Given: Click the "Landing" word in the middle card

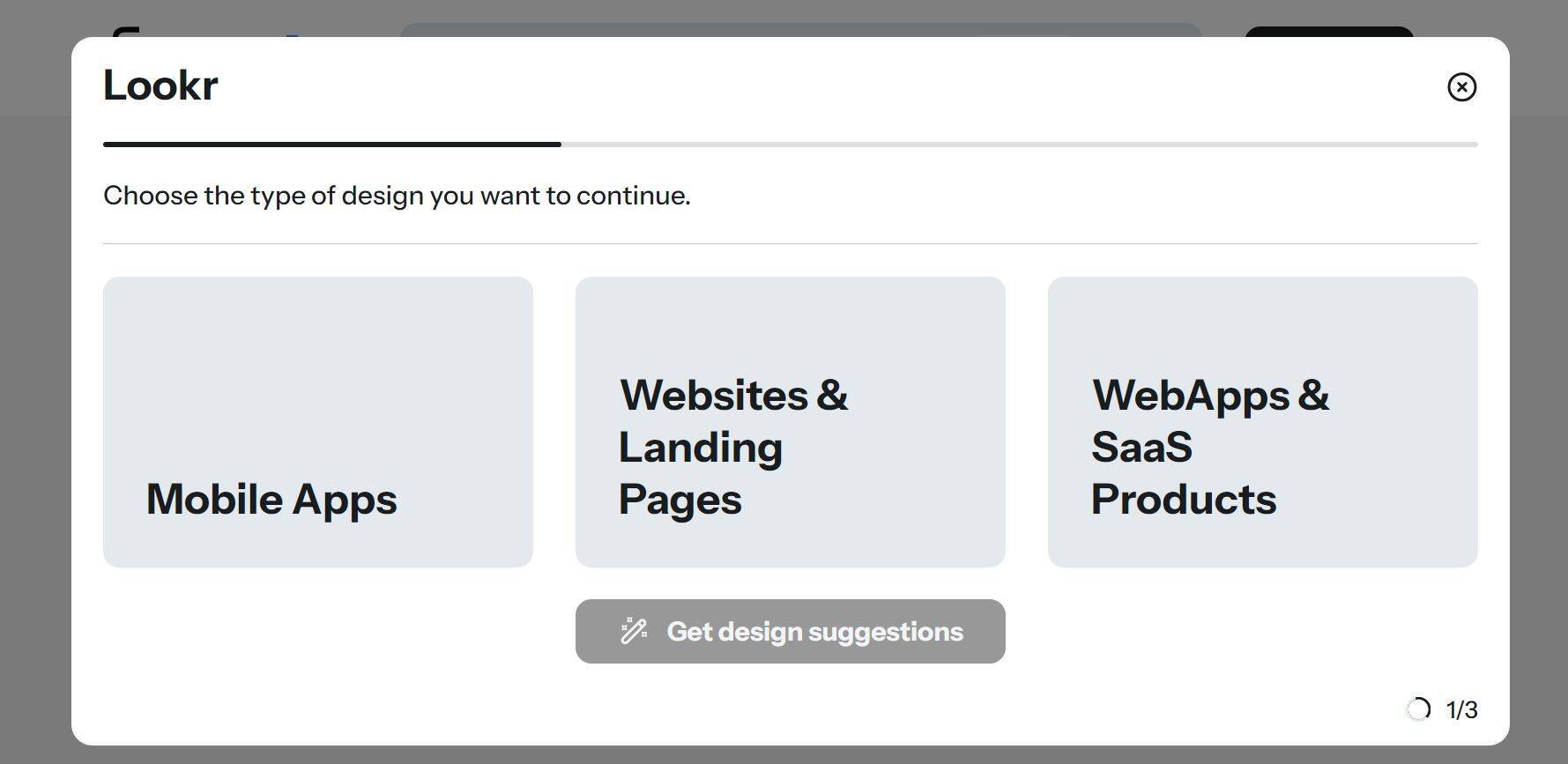Looking at the screenshot, I should 701,448.
